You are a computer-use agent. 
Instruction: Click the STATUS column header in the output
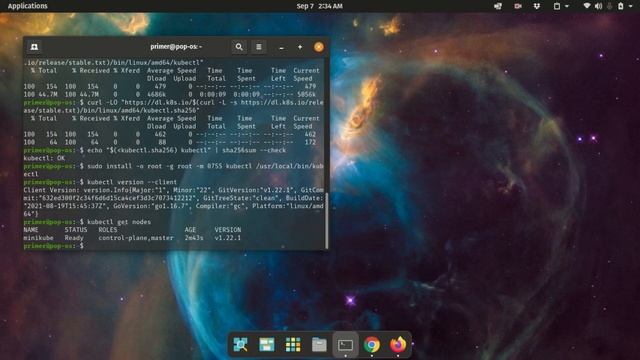(x=76, y=230)
